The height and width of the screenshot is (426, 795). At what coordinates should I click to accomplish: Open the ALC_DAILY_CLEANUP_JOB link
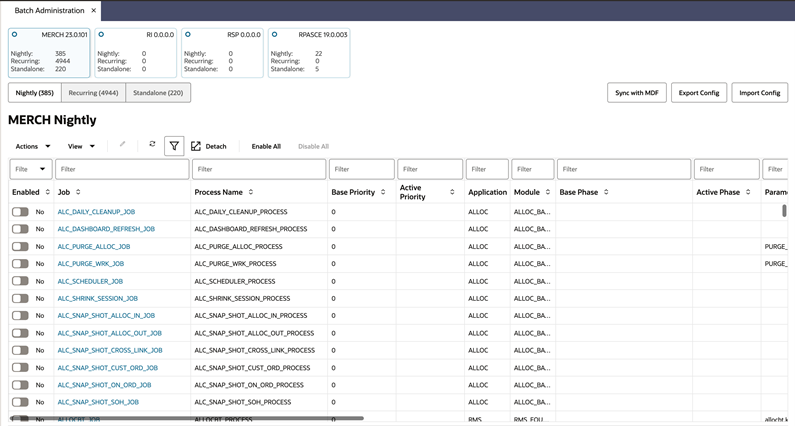click(x=96, y=211)
